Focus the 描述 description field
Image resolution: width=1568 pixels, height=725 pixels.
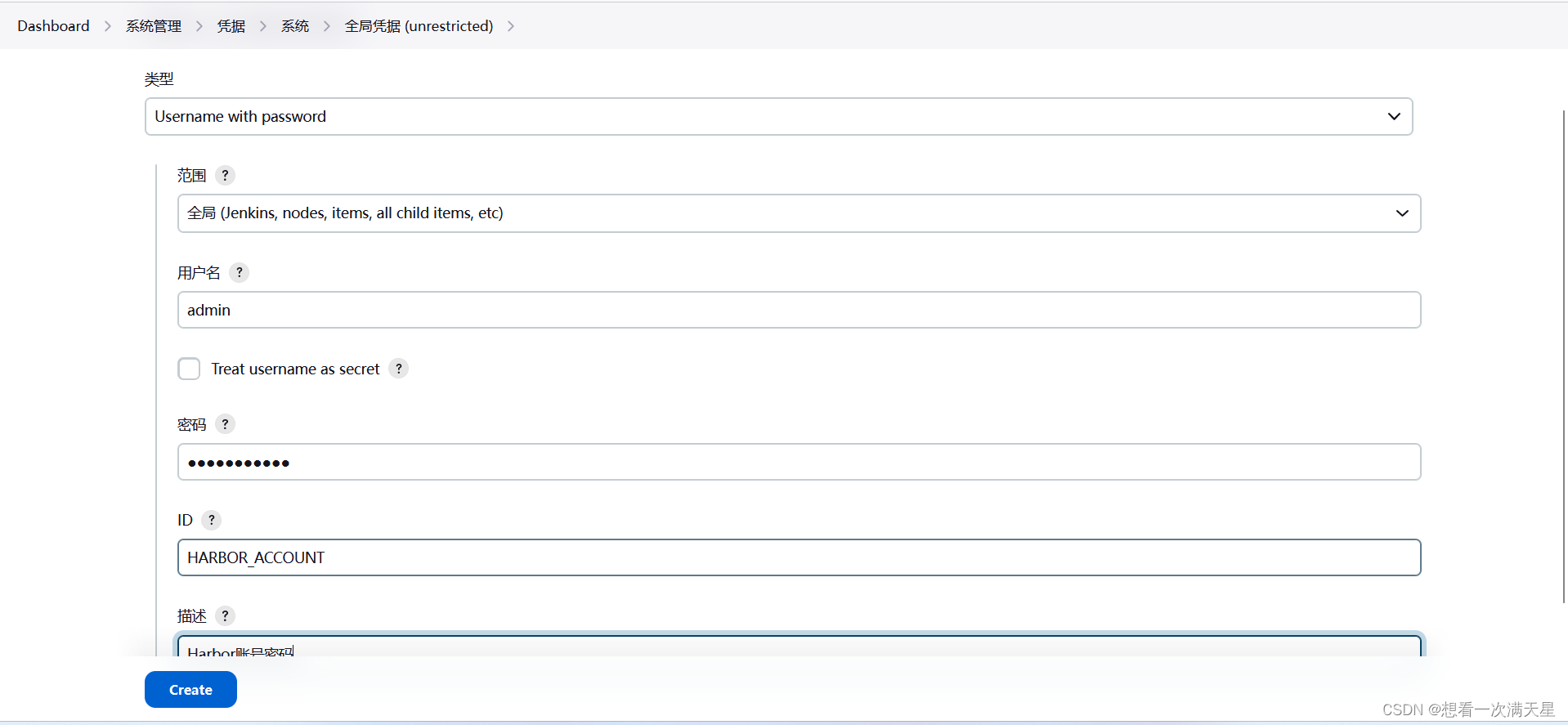click(x=799, y=647)
